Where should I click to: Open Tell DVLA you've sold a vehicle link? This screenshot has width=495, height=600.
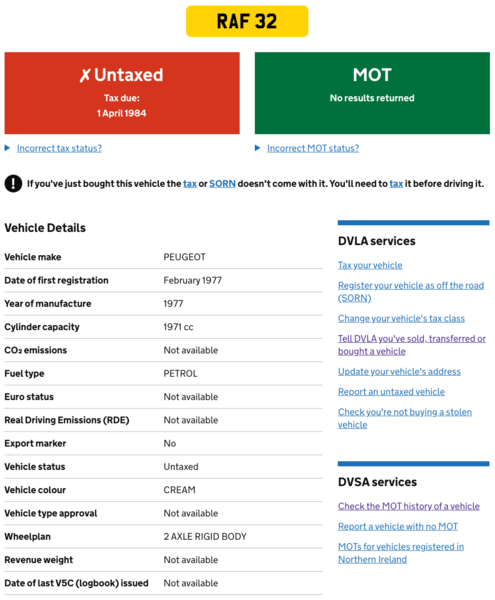pos(412,345)
